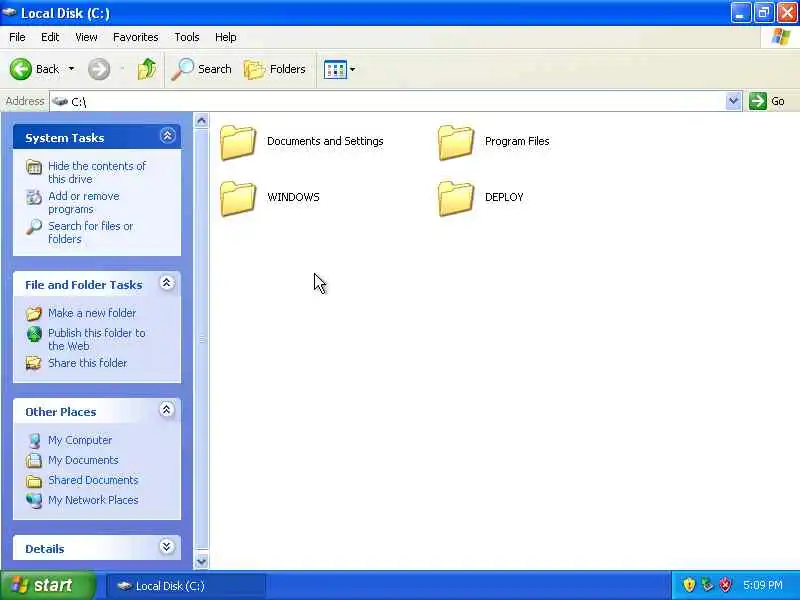Open the Favorites menu
This screenshot has height=600, width=800.
tap(136, 37)
